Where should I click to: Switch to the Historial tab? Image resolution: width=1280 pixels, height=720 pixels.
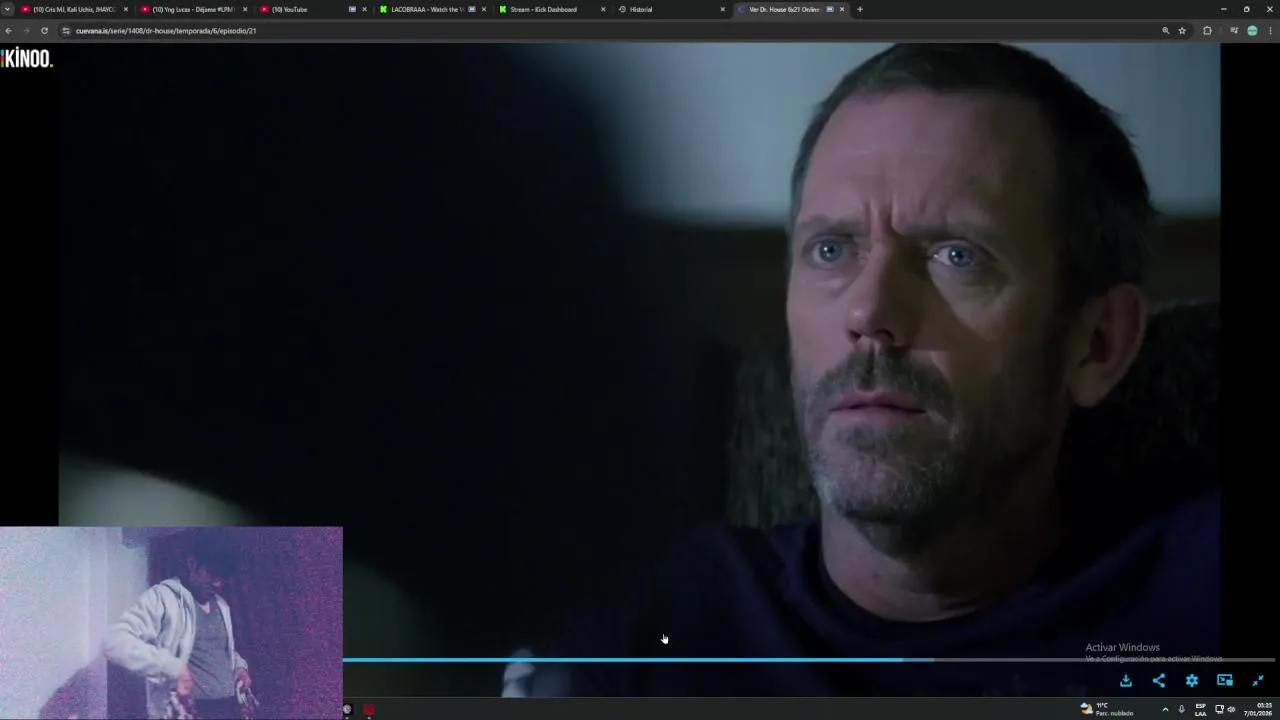click(x=672, y=9)
